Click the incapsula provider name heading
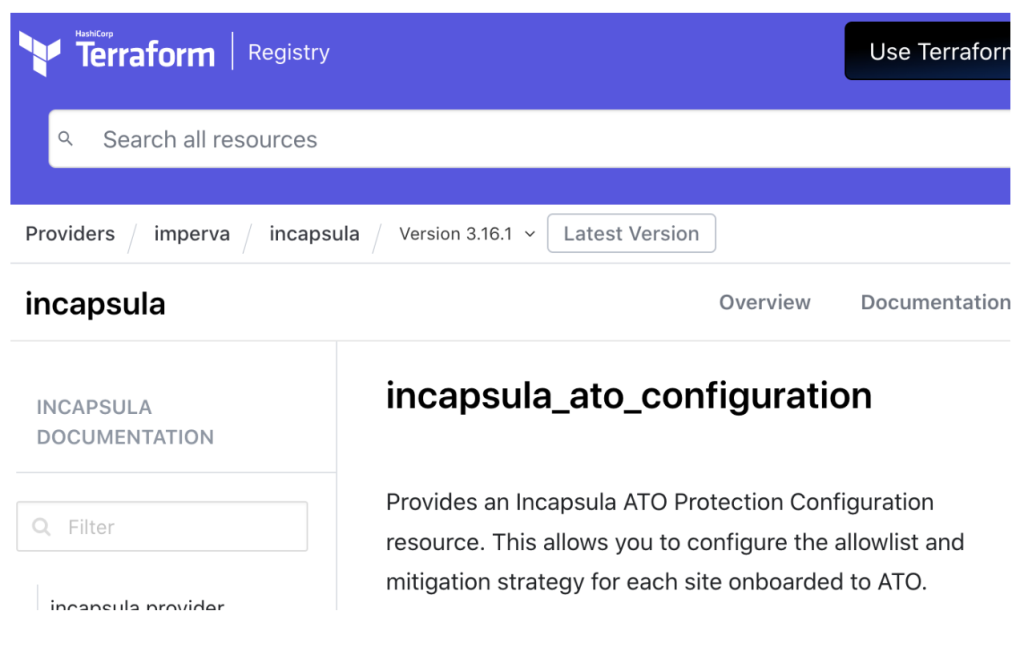 coord(95,303)
